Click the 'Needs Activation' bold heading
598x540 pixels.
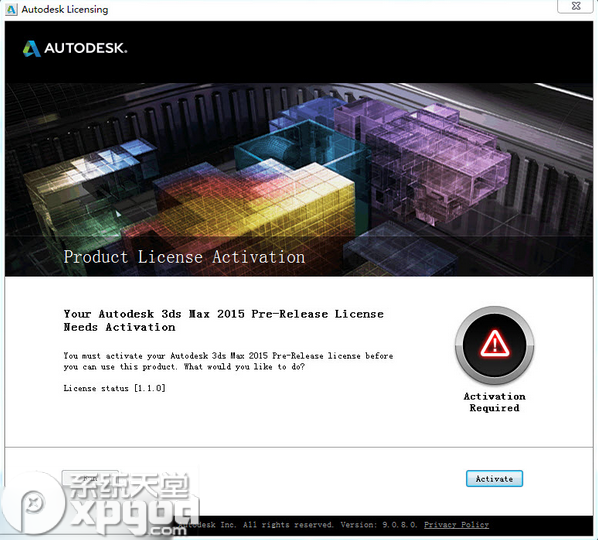pyautogui.click(x=119, y=327)
